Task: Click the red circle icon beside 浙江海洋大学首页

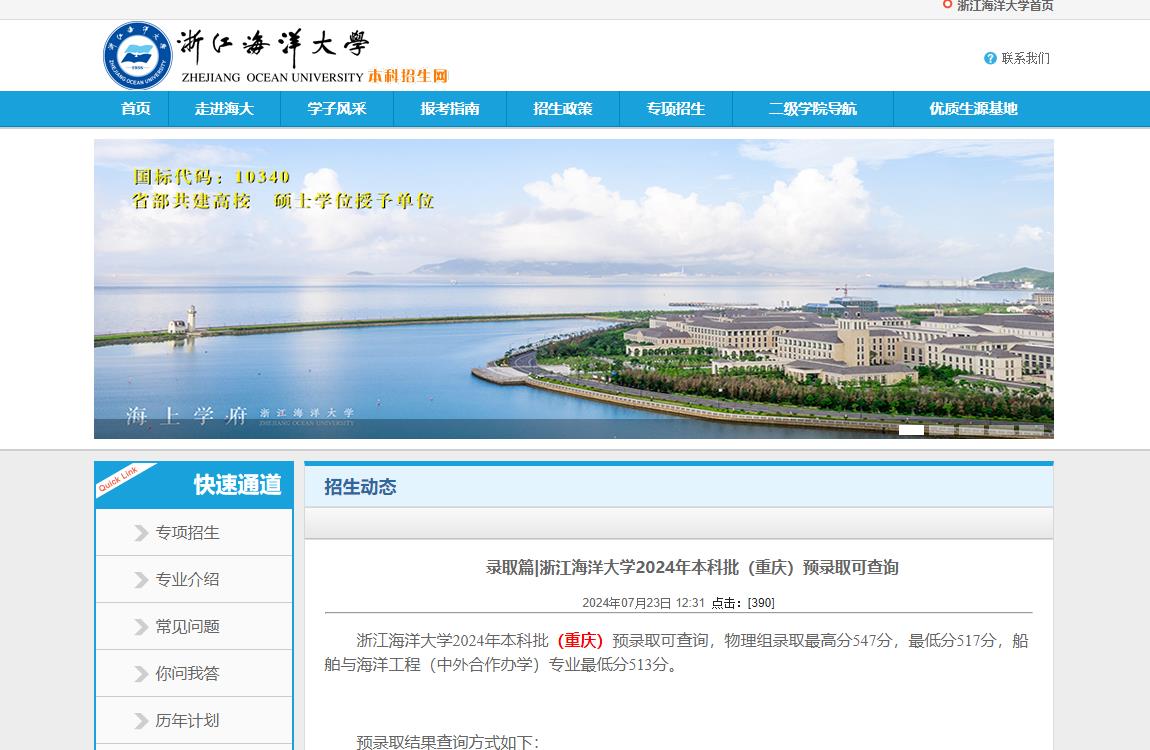Action: pos(947,5)
